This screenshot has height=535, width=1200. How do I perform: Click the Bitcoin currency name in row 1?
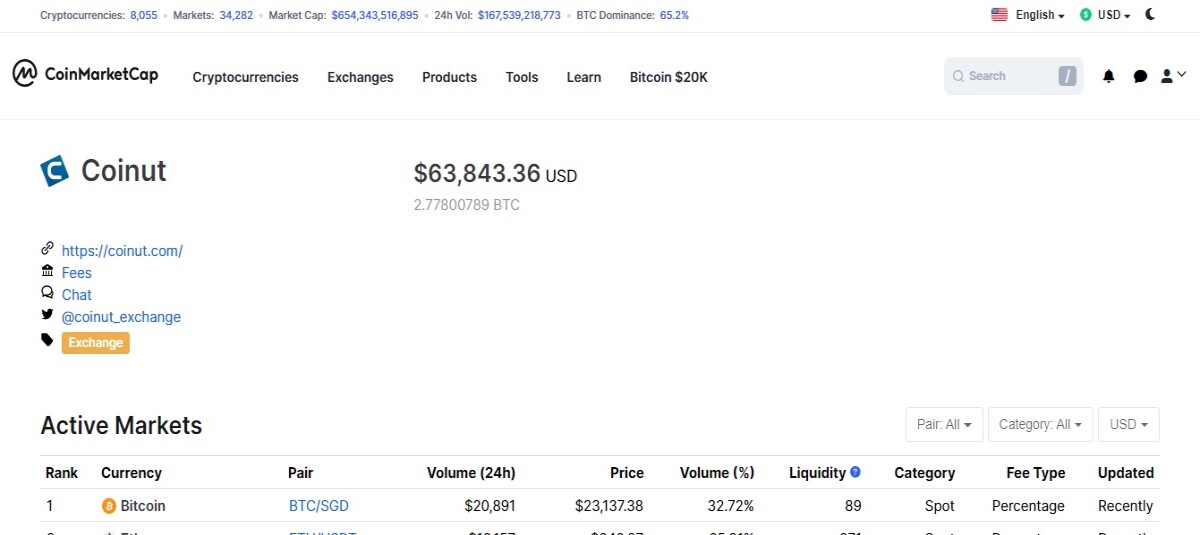[x=143, y=506]
